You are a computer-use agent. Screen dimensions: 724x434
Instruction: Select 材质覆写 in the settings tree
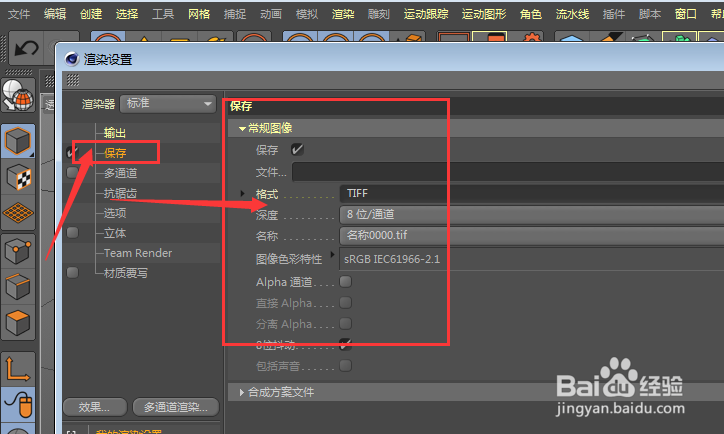(126, 273)
